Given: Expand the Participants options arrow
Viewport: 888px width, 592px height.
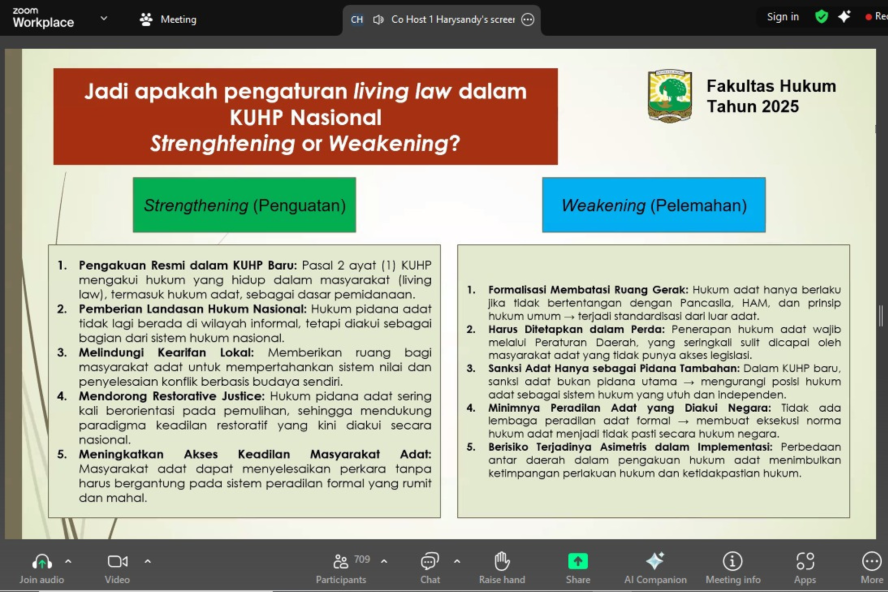Looking at the screenshot, I should click(x=384, y=561).
